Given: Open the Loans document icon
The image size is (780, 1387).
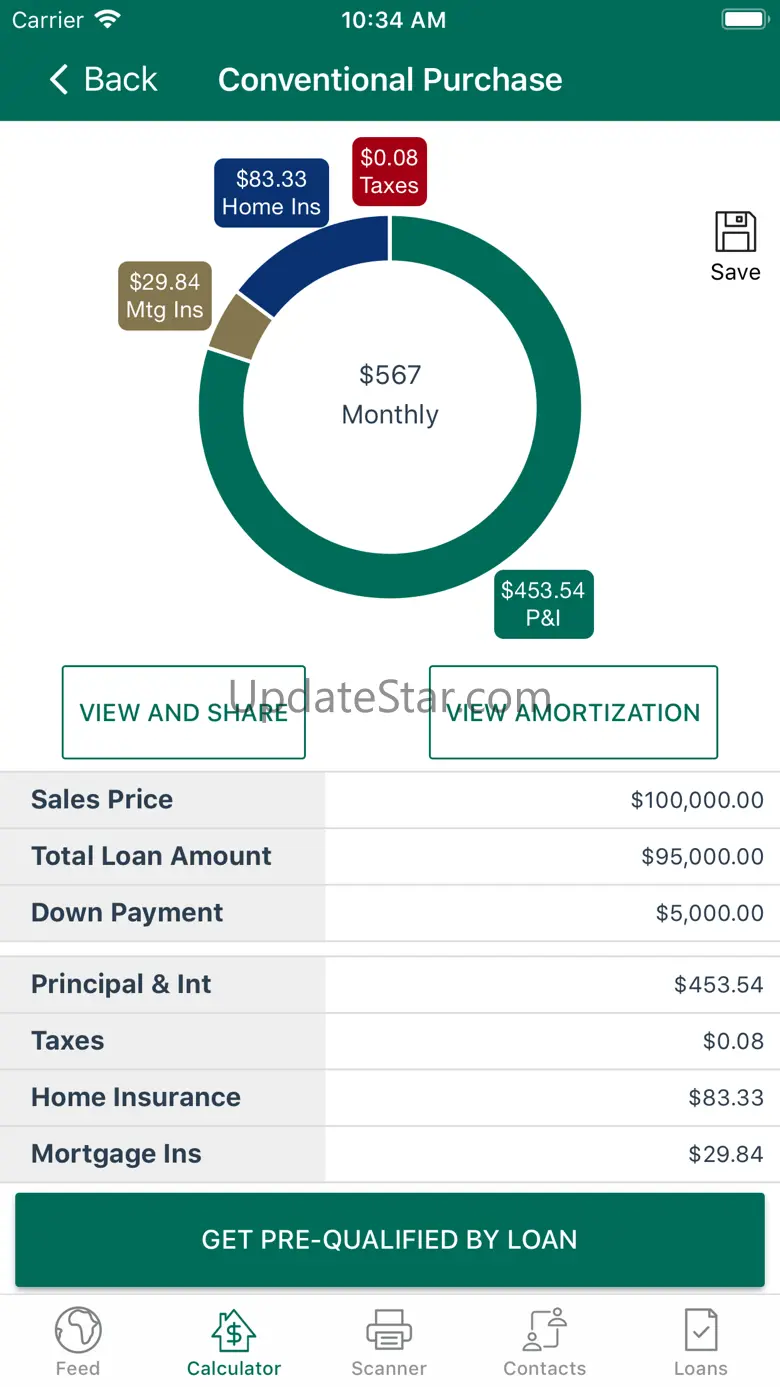Looking at the screenshot, I should coord(700,1331).
